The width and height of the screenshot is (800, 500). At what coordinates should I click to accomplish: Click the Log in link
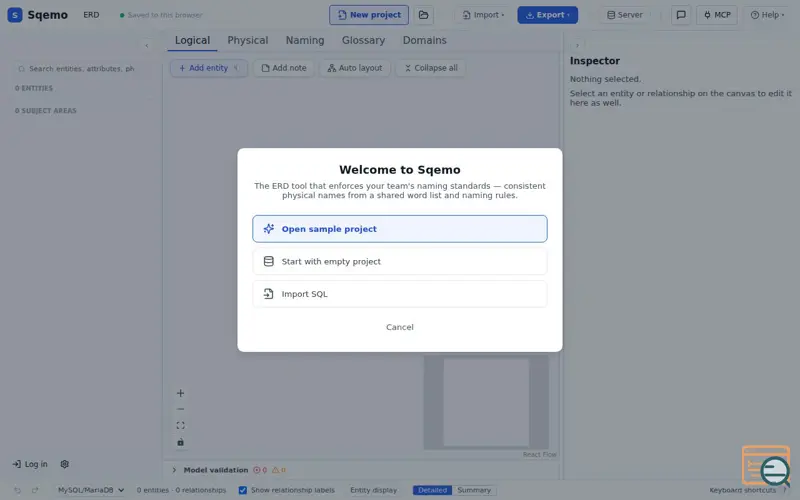30,464
